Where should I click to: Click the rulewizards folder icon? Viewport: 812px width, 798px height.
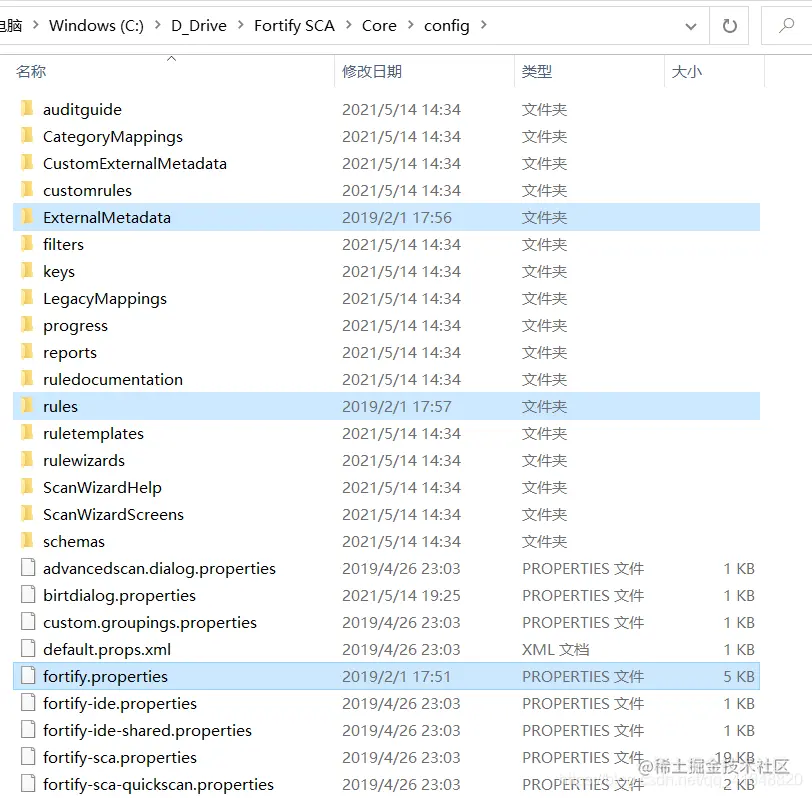pos(27,459)
